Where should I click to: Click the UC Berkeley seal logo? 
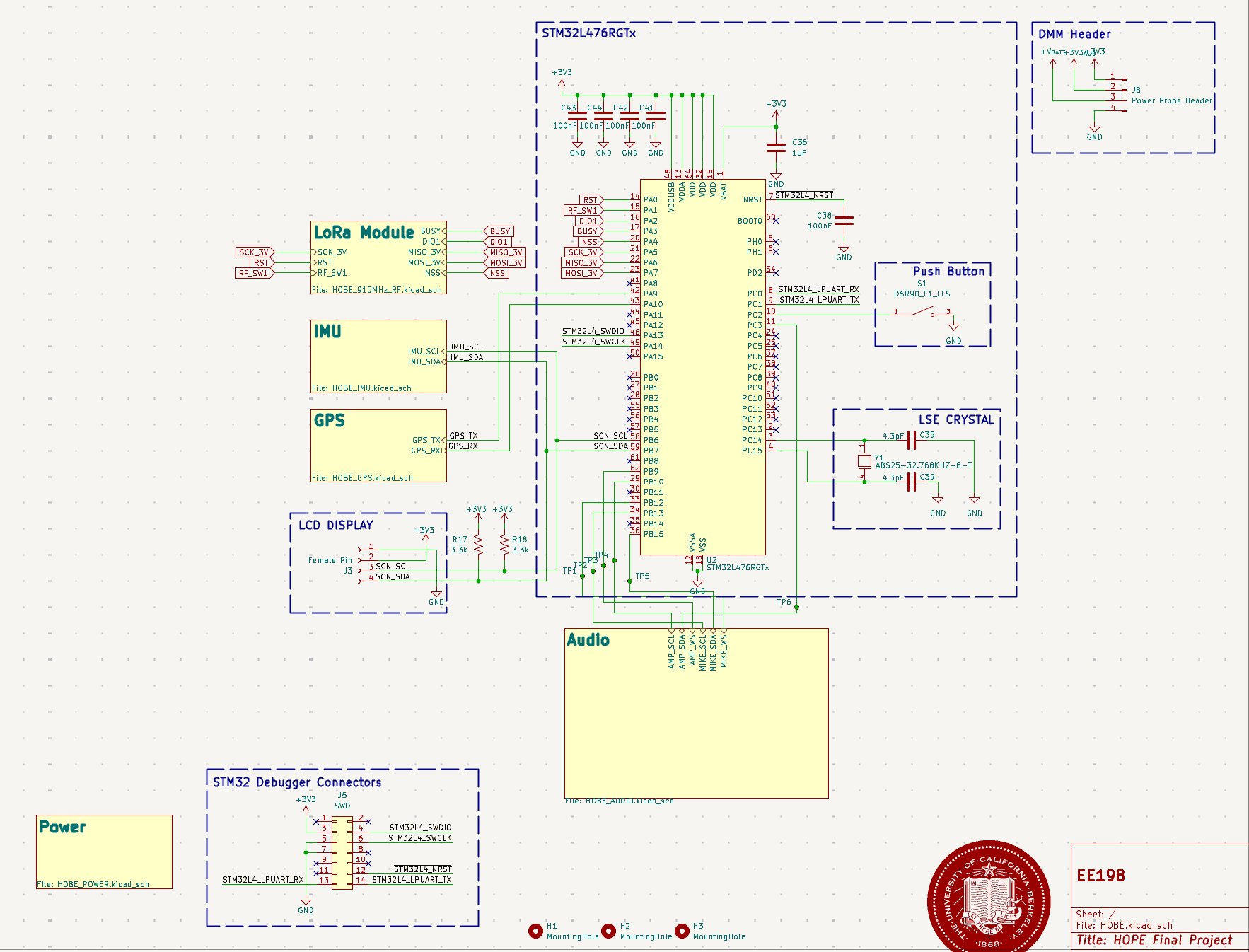click(x=990, y=895)
